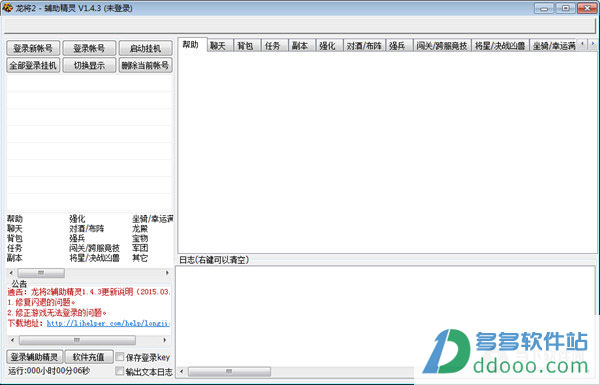Click the runtime text 运行:000小时00分06秒

[49, 371]
